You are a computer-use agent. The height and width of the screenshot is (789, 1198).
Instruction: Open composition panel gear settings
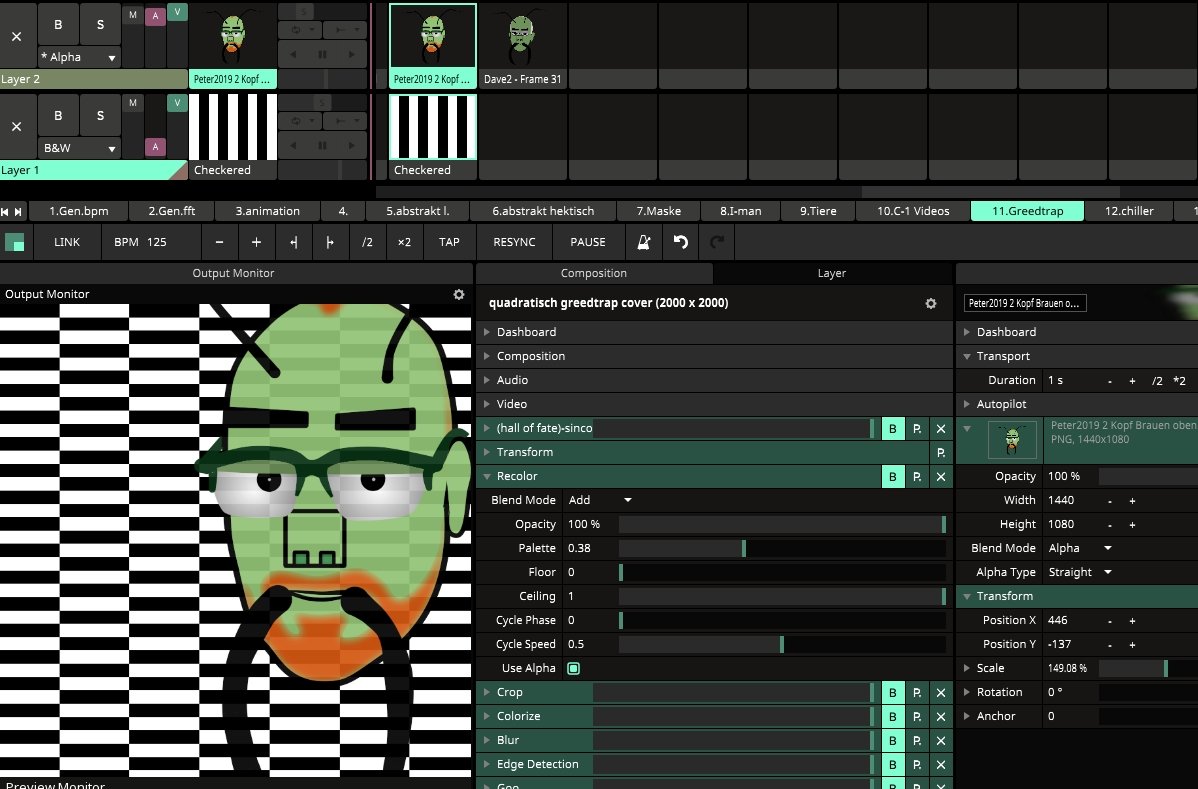pos(930,303)
